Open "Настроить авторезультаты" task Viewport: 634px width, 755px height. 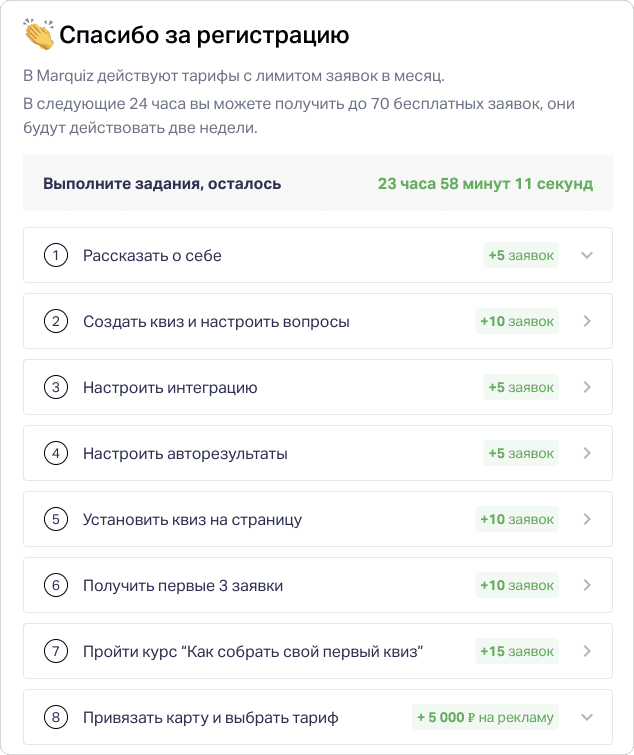185,453
